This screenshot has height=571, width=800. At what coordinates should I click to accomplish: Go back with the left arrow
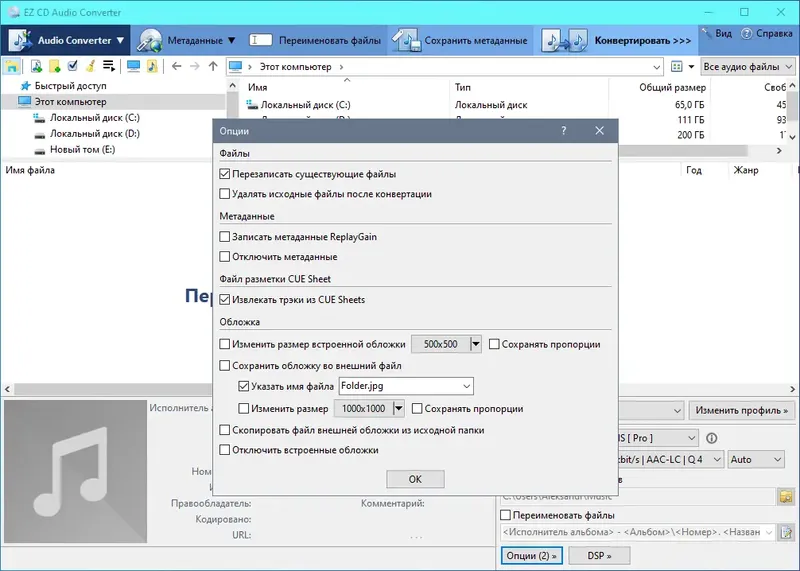click(177, 66)
